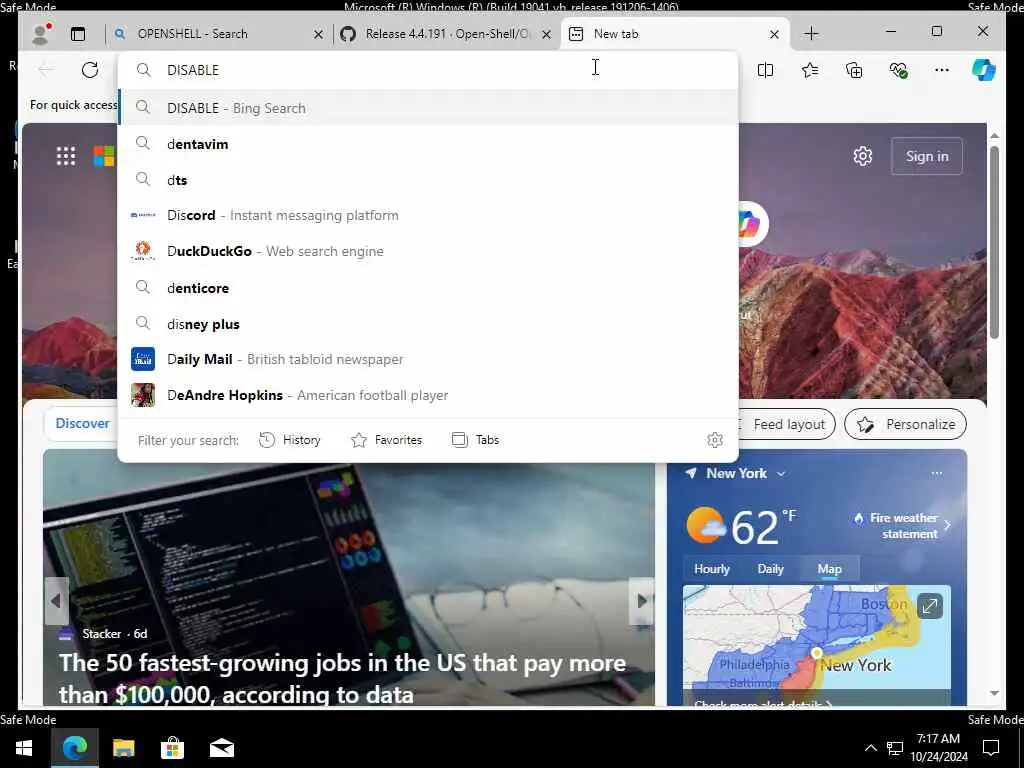Go to next news carousel story
Image resolution: width=1024 pixels, height=768 pixels.
click(642, 600)
